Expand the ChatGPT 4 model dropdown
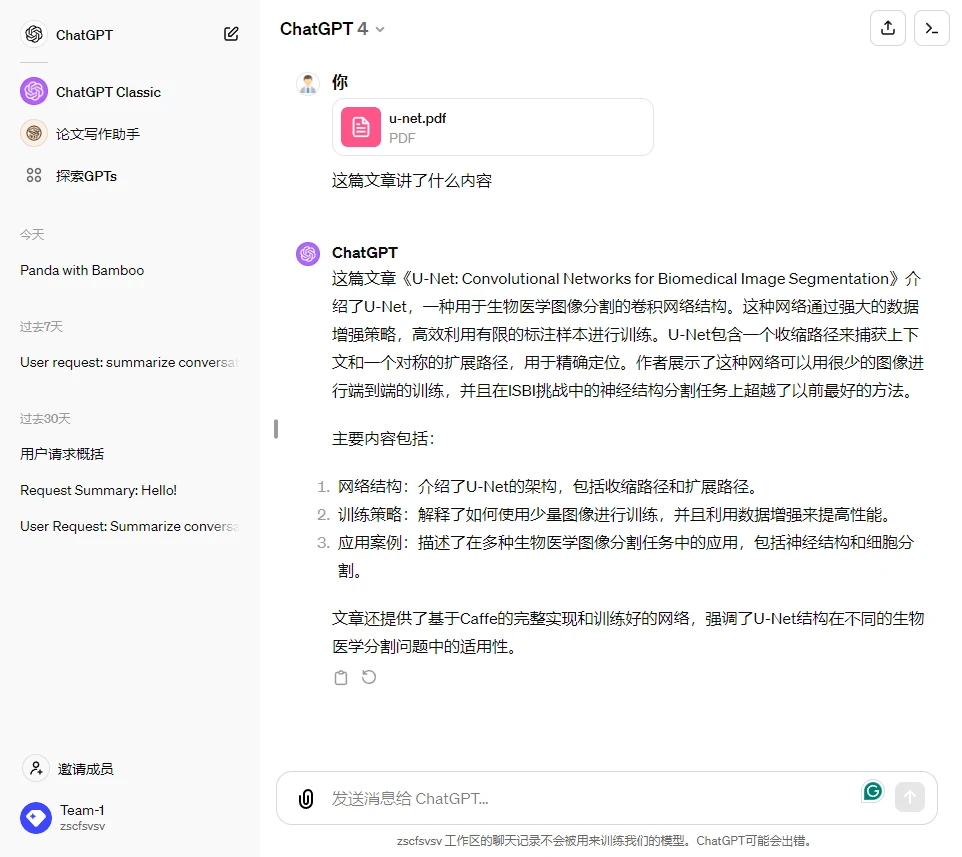This screenshot has width=962, height=857. pyautogui.click(x=332, y=29)
